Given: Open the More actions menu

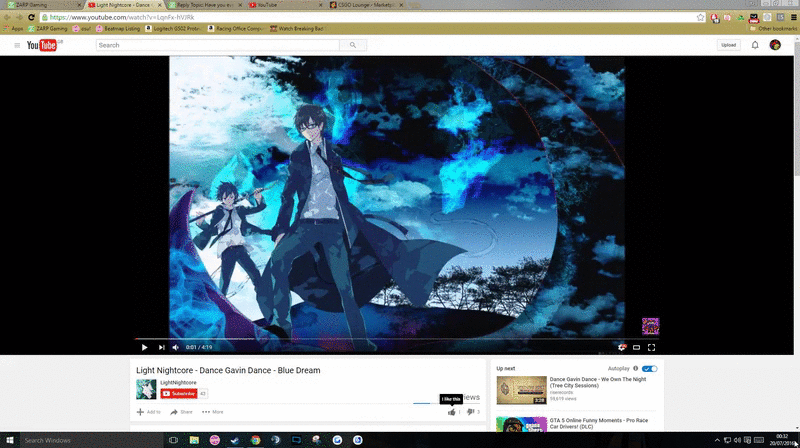Looking at the screenshot, I should point(213,412).
